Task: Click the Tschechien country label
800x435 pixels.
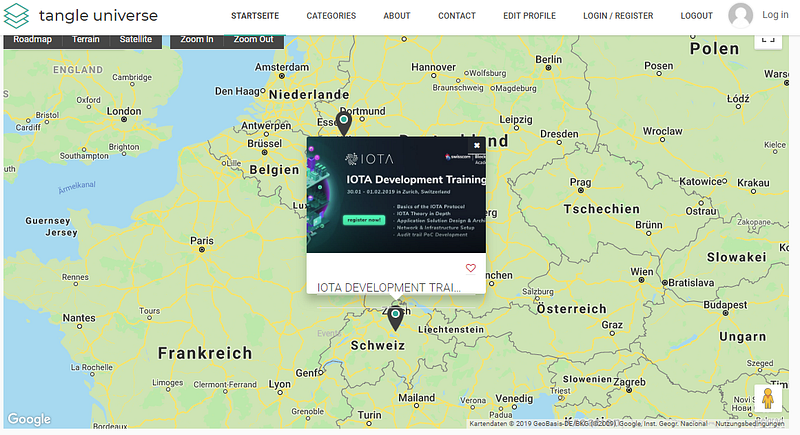Action: coord(602,209)
